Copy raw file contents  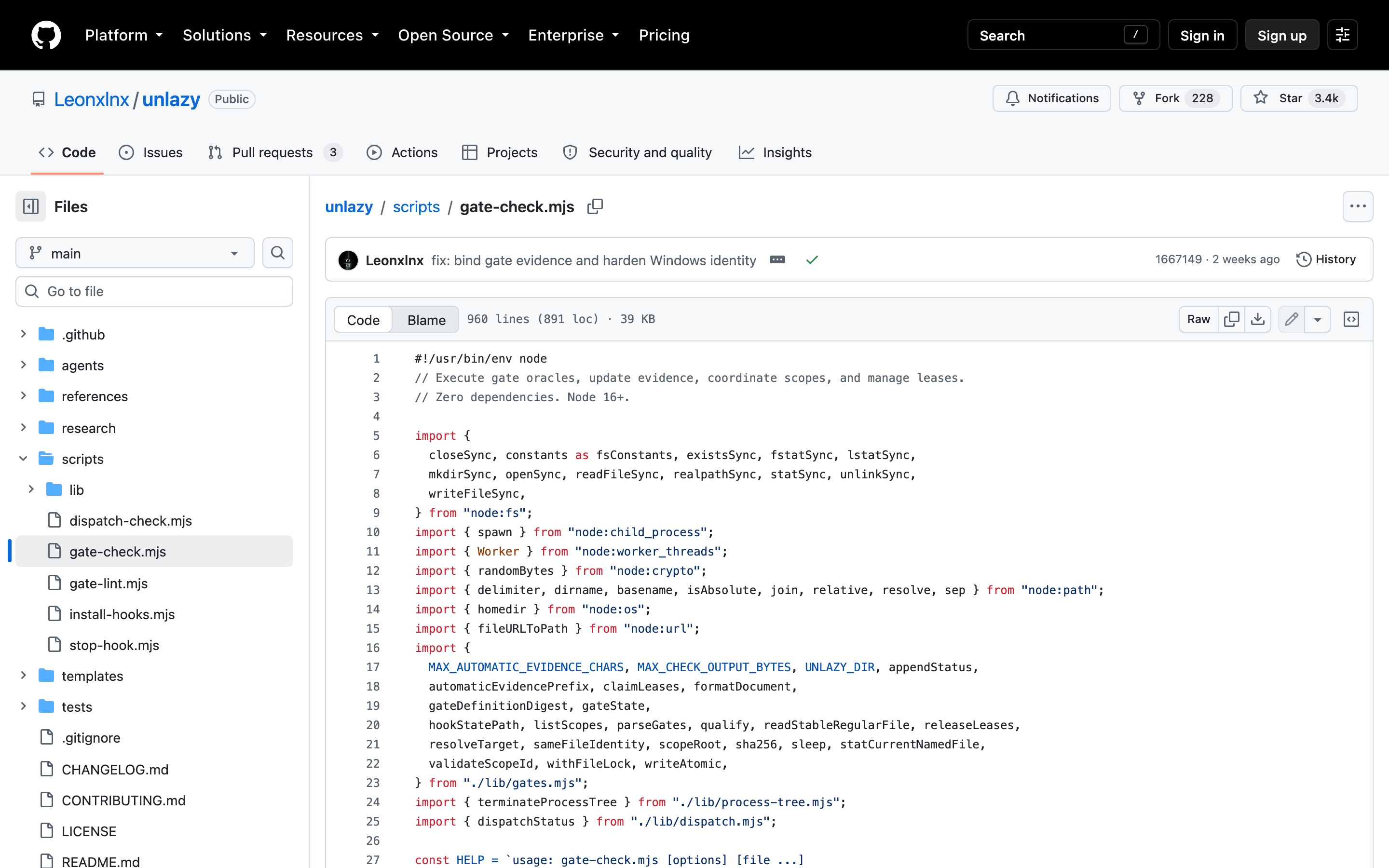click(x=1231, y=319)
